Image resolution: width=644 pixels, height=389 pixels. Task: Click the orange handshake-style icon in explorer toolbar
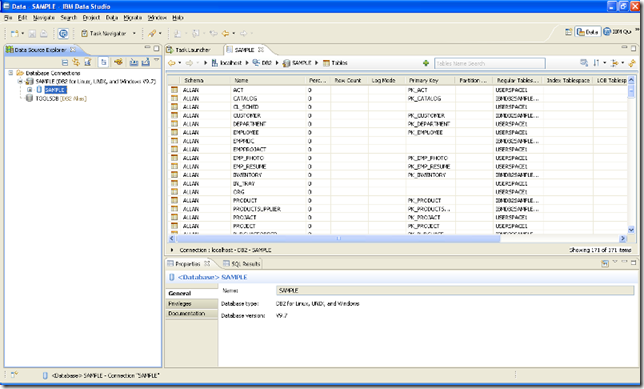pos(118,62)
